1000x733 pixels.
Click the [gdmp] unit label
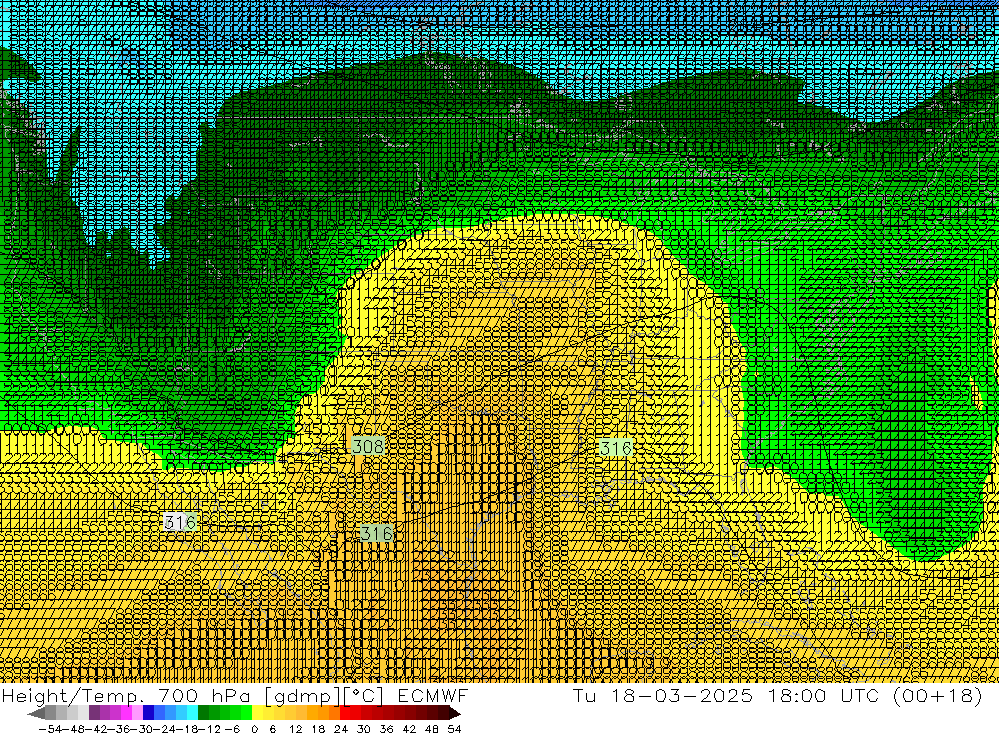pyautogui.click(x=302, y=695)
